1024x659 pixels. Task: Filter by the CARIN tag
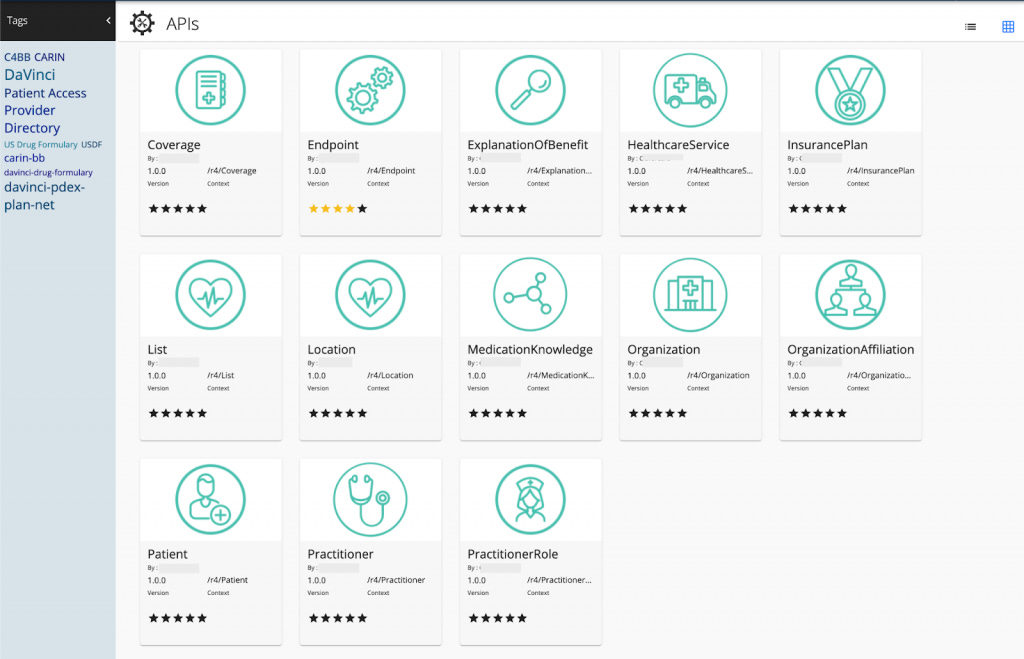(49, 57)
